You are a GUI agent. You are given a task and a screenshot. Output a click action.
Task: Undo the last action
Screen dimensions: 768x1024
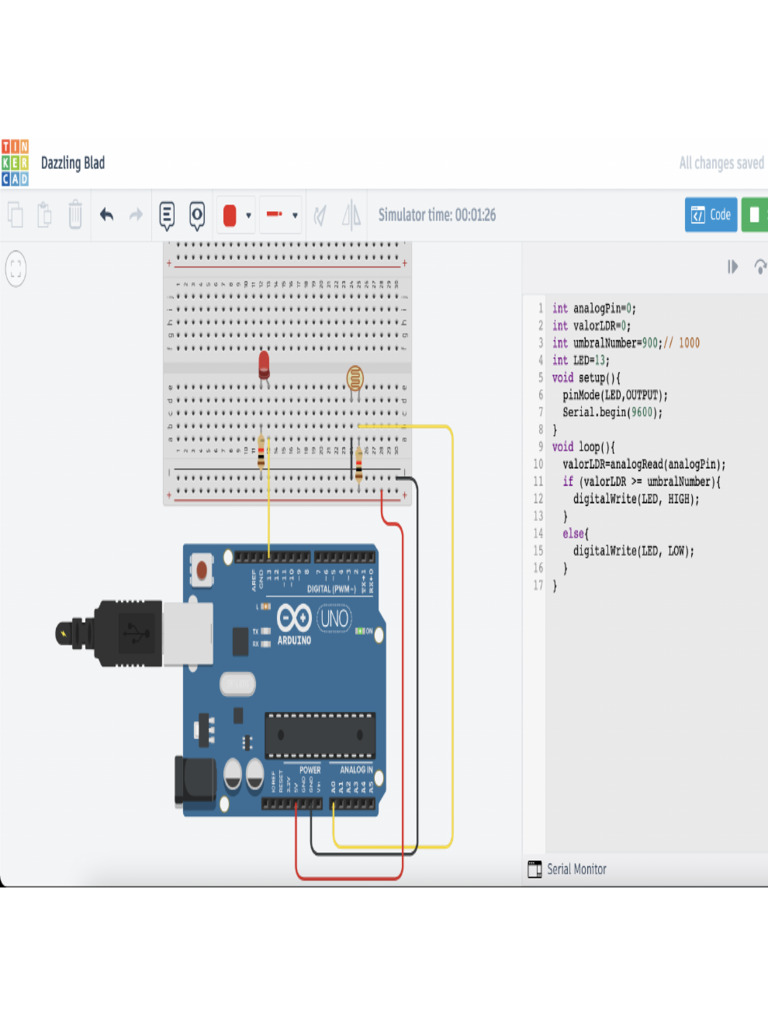coord(107,215)
